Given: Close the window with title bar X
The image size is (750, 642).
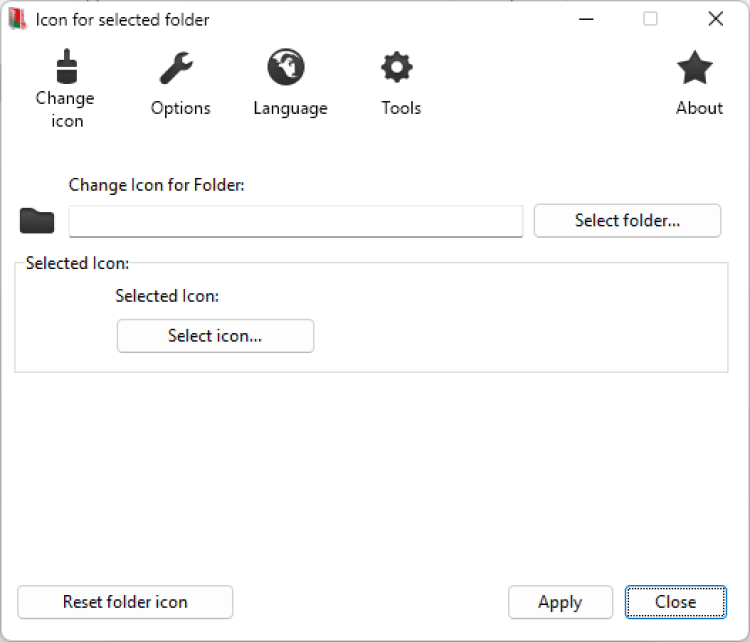Looking at the screenshot, I should 715,19.
